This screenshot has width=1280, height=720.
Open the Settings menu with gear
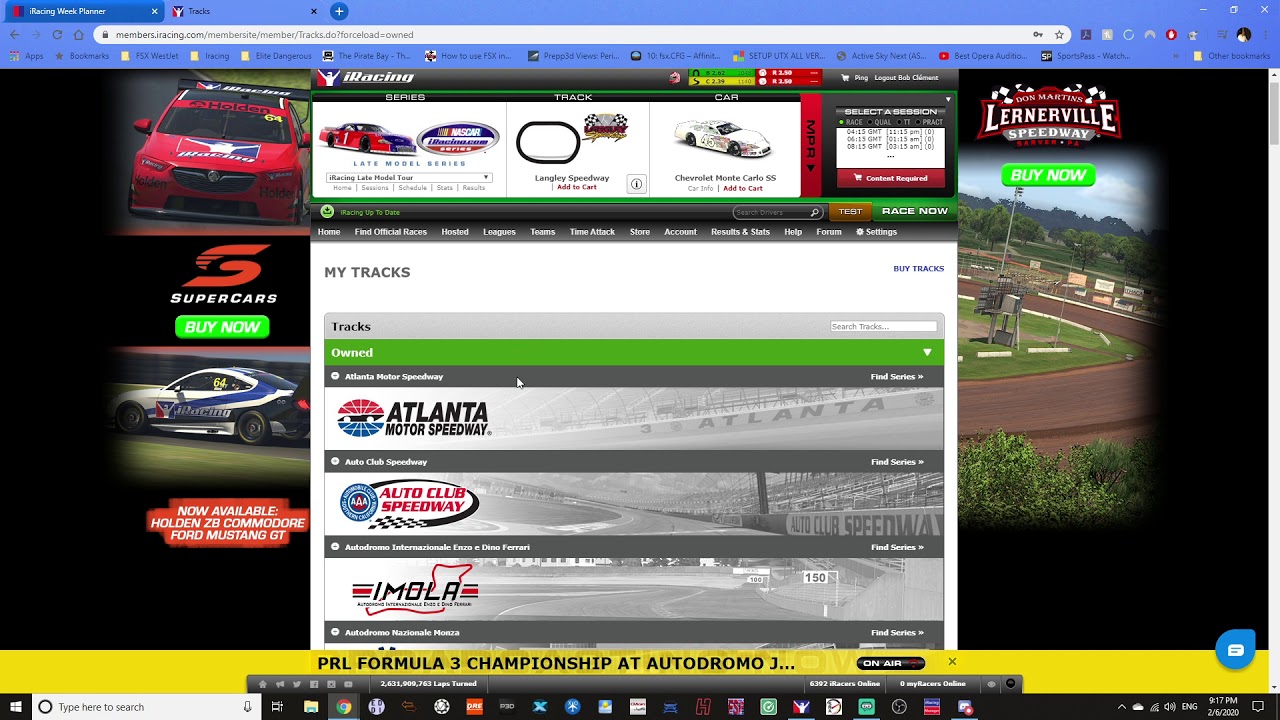point(876,232)
